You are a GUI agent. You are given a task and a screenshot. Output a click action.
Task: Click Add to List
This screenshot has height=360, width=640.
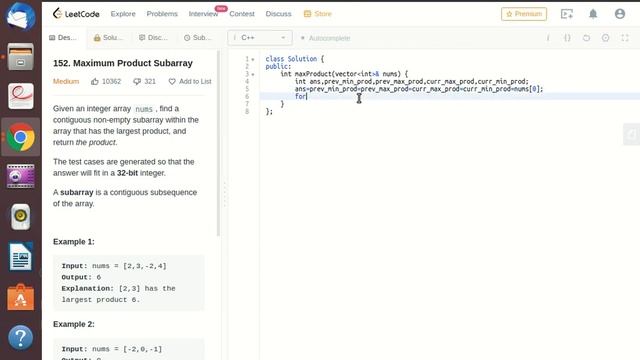(x=190, y=82)
